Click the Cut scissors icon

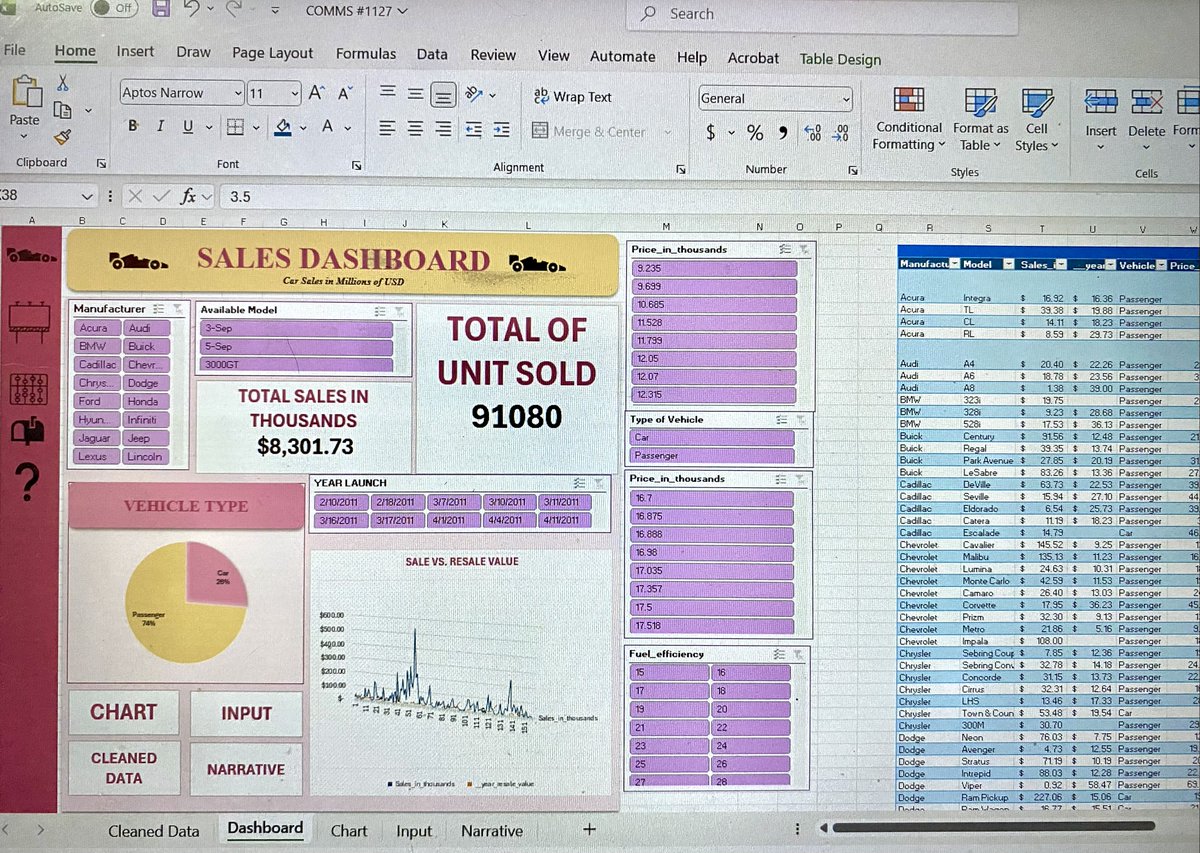coord(63,82)
